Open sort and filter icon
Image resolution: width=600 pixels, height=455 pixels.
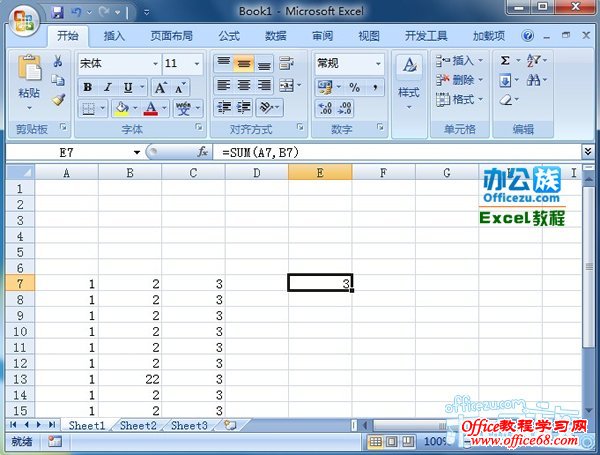[x=533, y=60]
